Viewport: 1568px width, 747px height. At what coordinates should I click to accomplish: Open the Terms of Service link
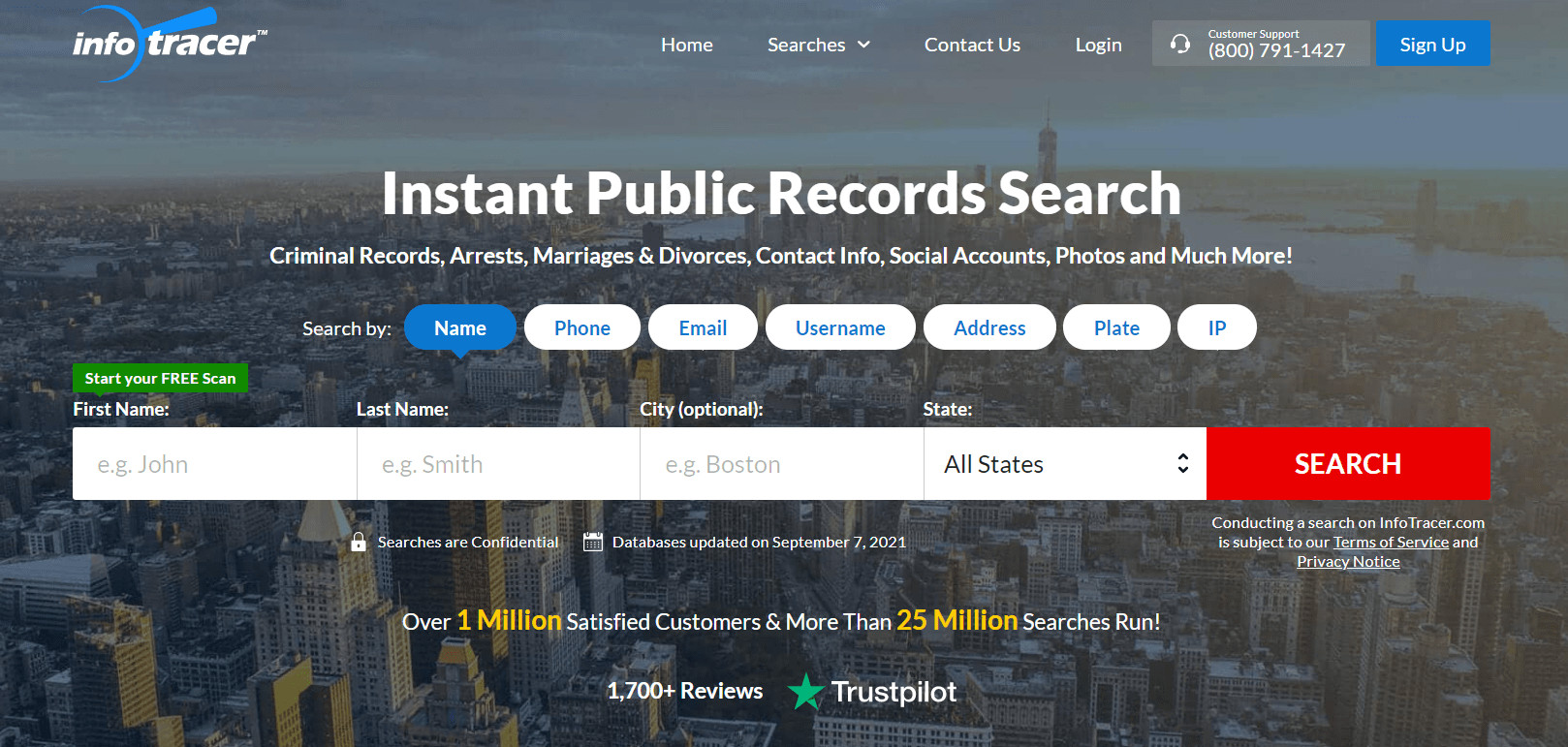click(x=1391, y=543)
